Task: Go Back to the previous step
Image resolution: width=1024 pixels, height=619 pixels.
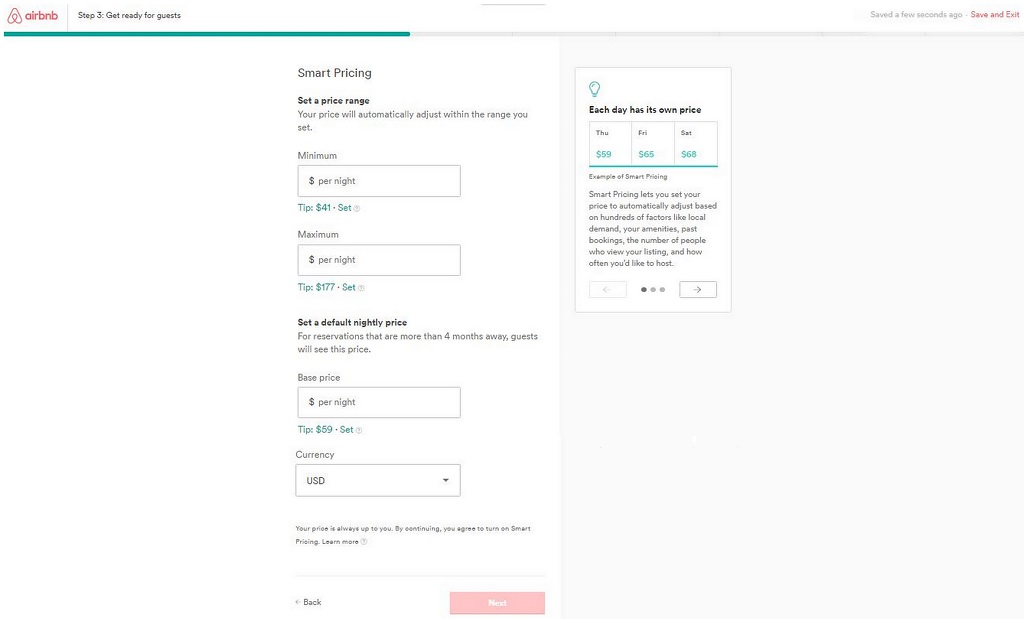Action: coord(309,603)
